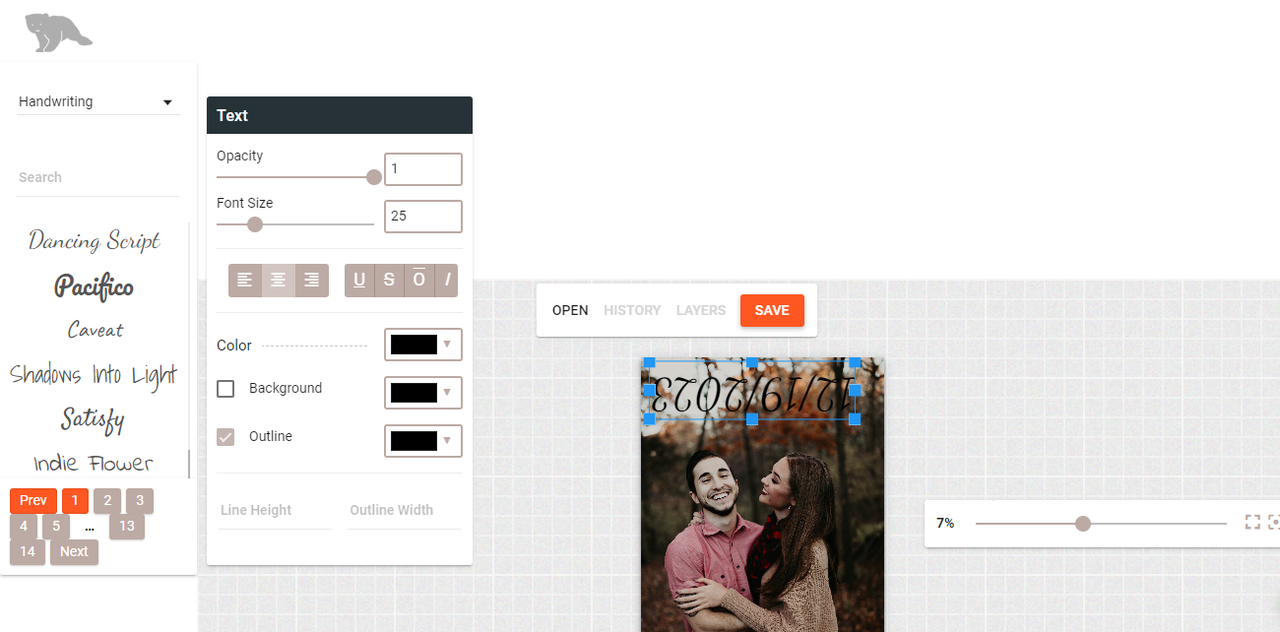Click the 7% zoom value

(945, 523)
